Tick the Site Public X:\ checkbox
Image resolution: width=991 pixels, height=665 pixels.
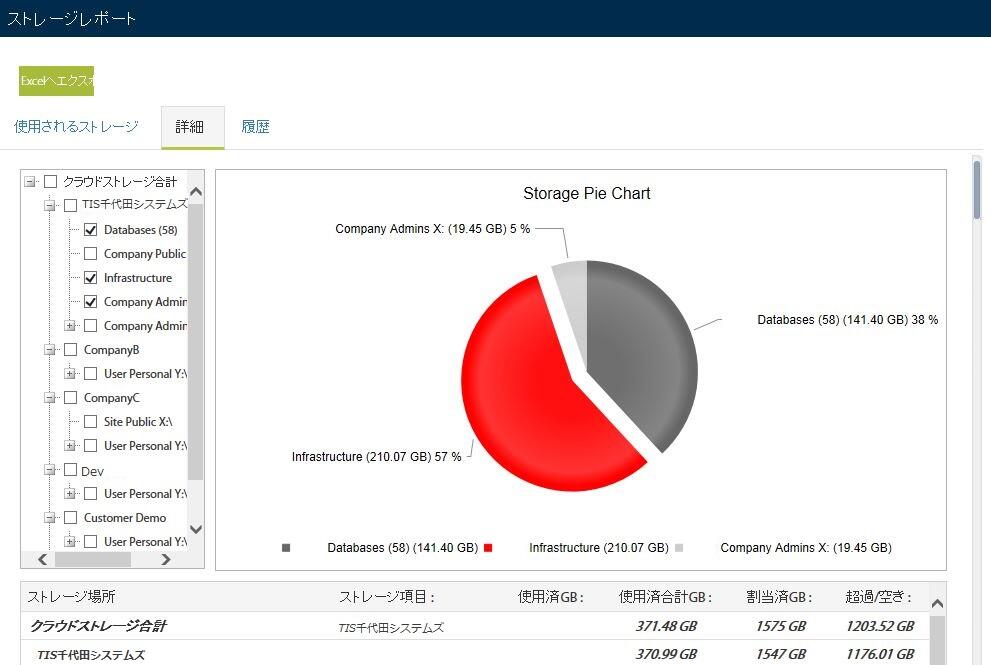tap(90, 422)
